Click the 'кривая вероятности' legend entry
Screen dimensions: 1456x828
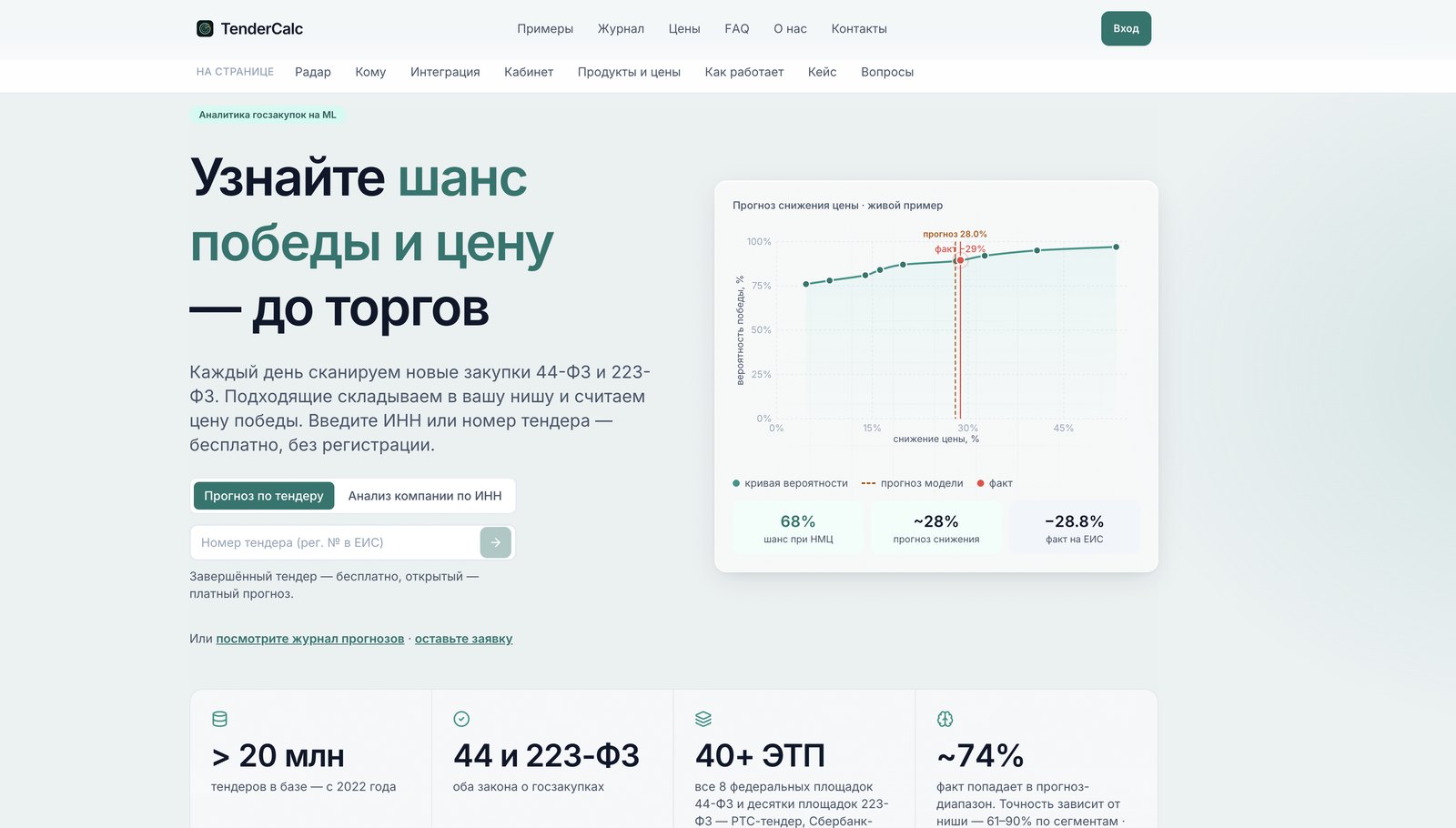click(790, 483)
